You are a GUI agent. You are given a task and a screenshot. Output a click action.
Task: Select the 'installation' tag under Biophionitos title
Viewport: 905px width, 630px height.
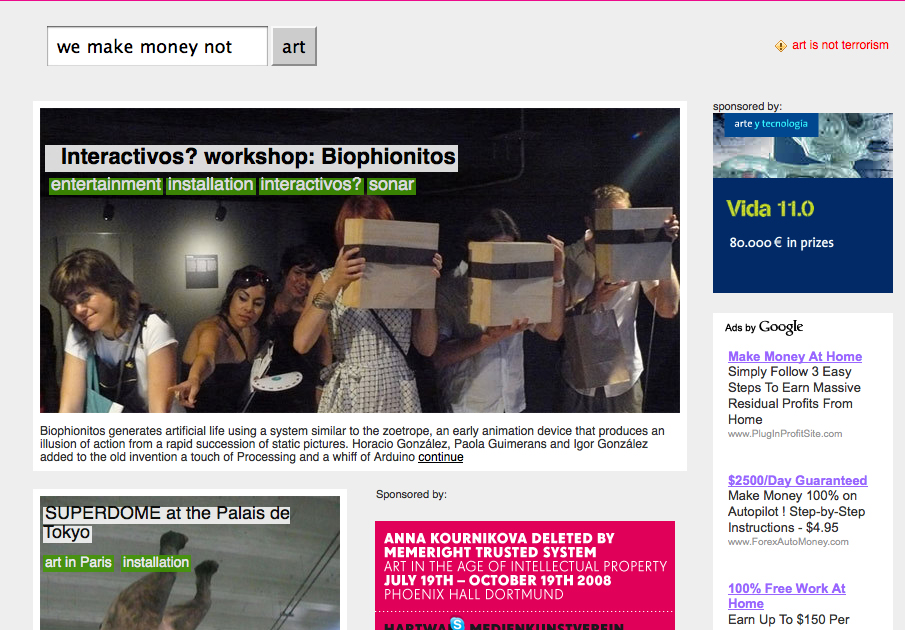[210, 185]
